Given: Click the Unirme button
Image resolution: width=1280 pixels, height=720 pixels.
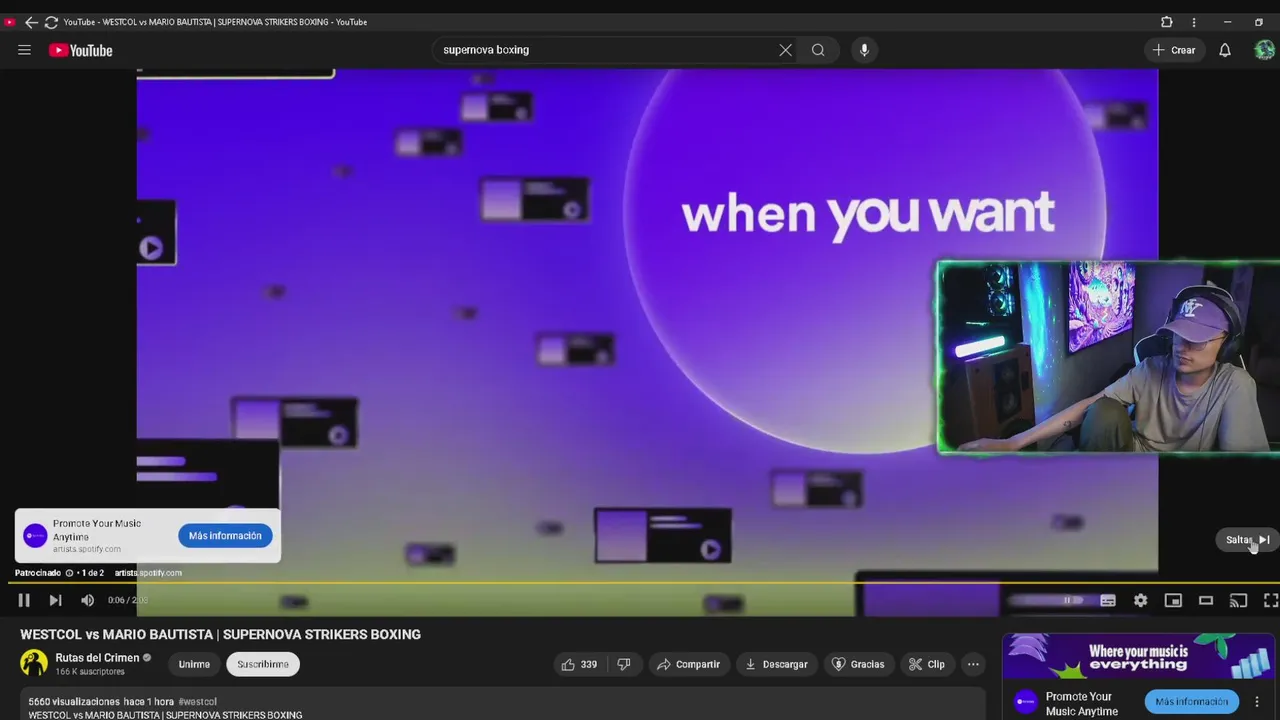Looking at the screenshot, I should click(194, 664).
